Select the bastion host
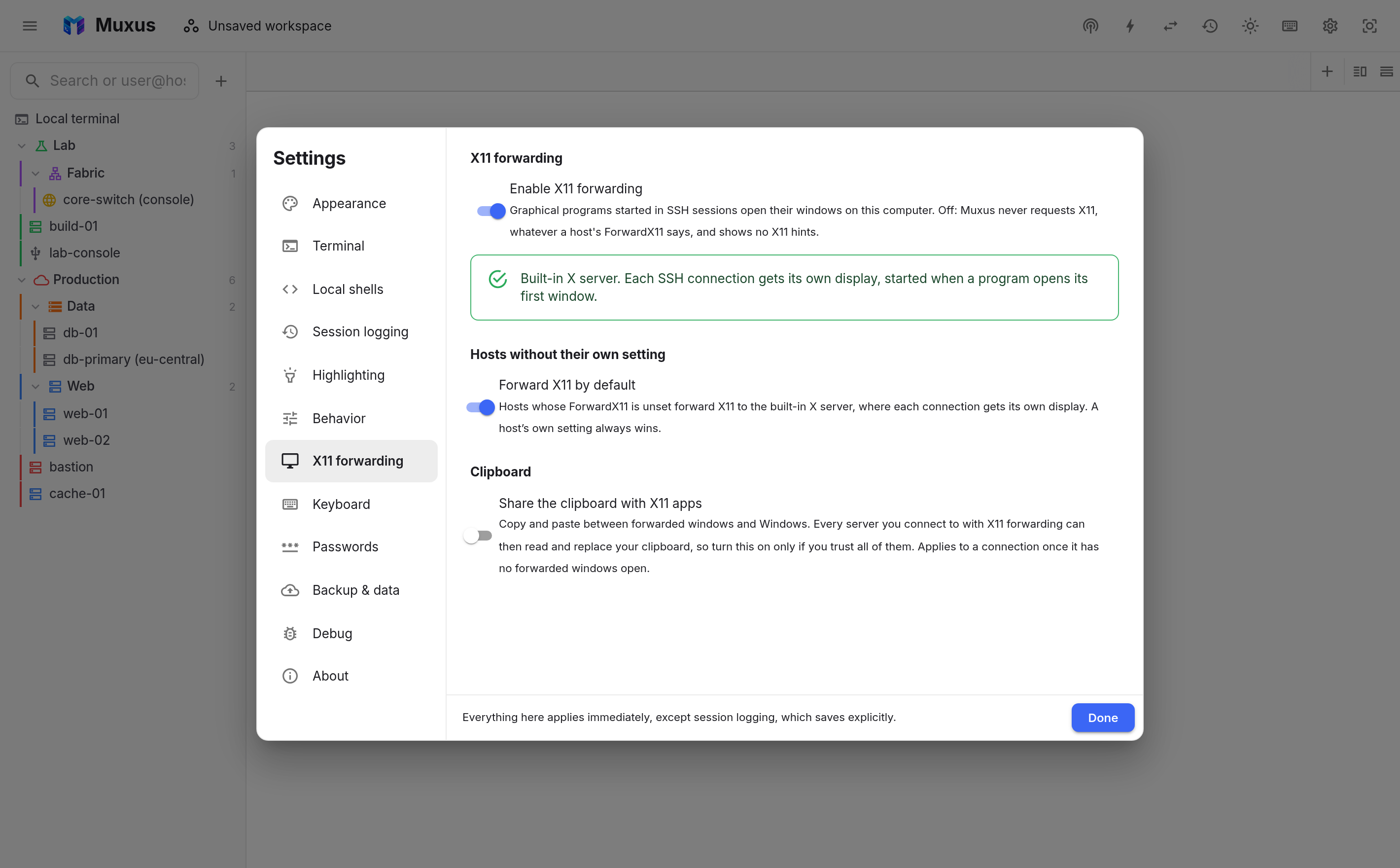Image resolution: width=1400 pixels, height=868 pixels. click(x=71, y=467)
